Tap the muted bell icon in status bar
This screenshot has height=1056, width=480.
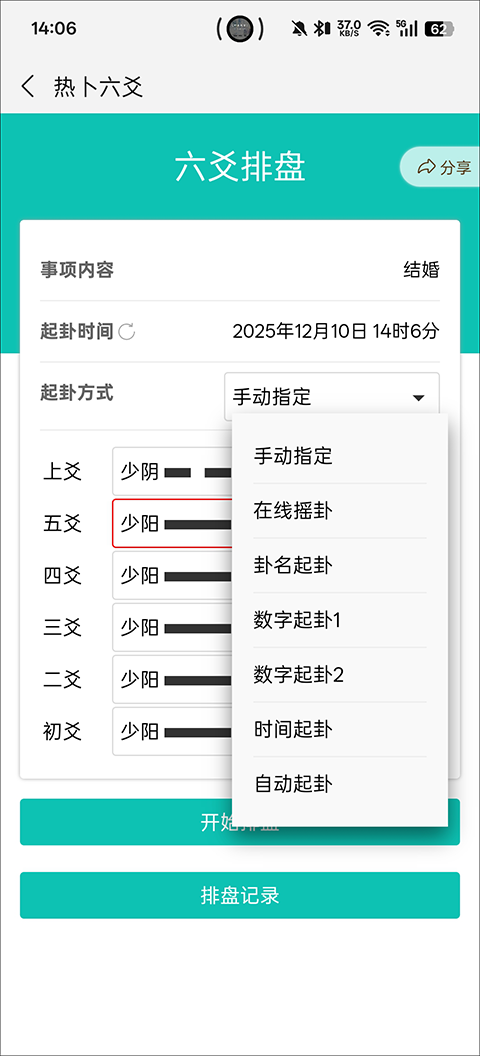click(299, 28)
